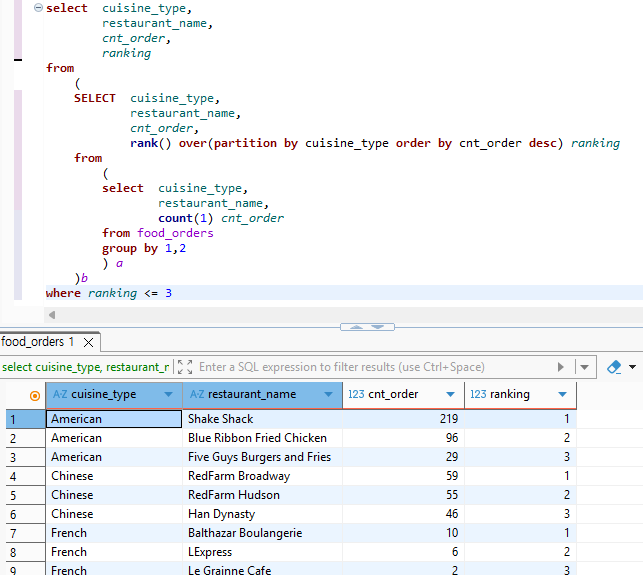Click the query text shown left of the filter box
This screenshot has height=575, width=643.
(x=85, y=367)
